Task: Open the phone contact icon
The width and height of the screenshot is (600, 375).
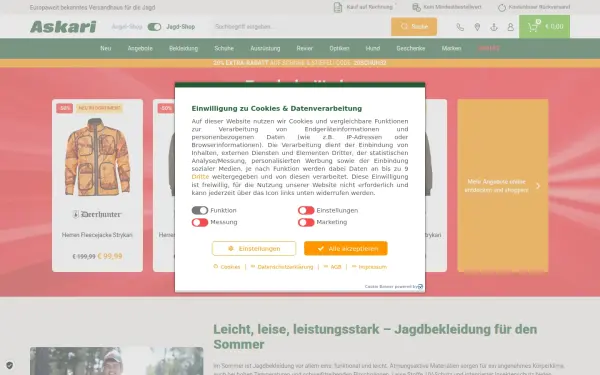Action: click(x=460, y=27)
